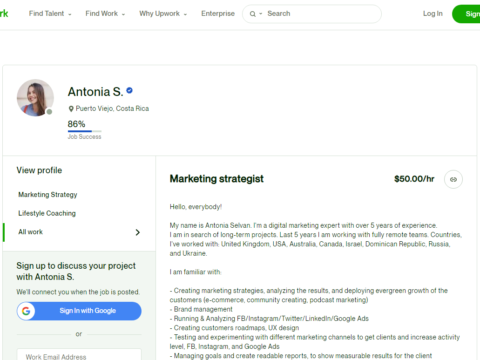Screen dimensions: 480x360
Task: Open Antonia's profile photo
Action: (35, 98)
